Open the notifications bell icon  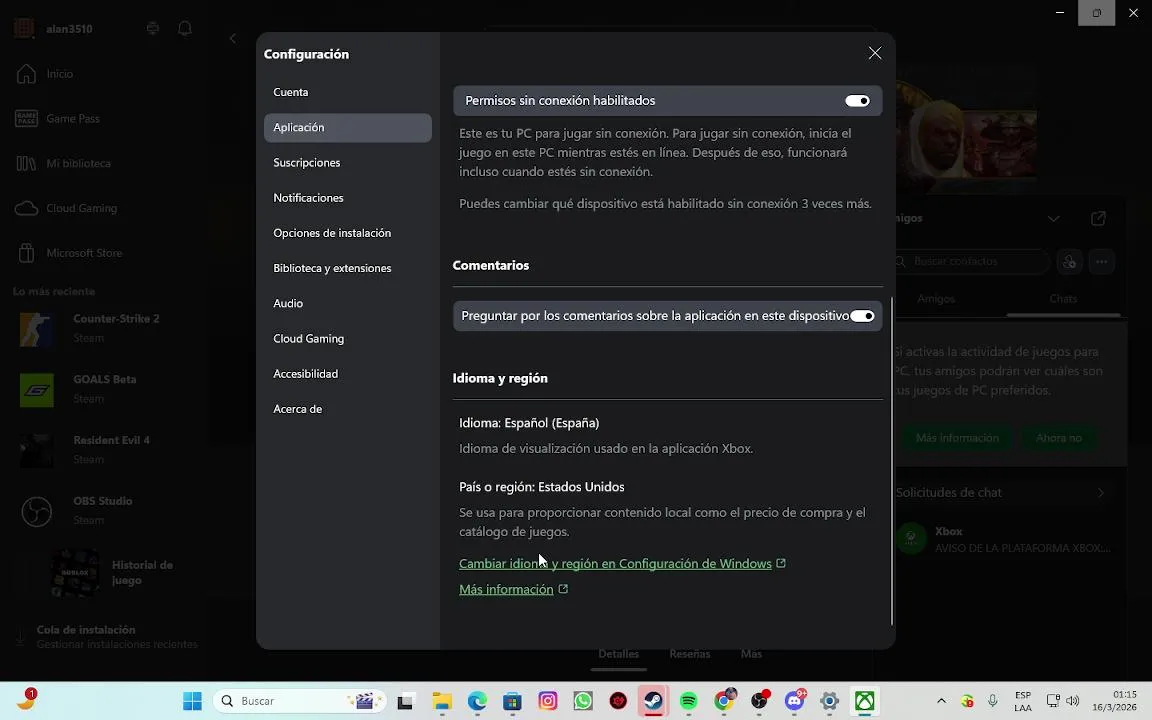[185, 29]
